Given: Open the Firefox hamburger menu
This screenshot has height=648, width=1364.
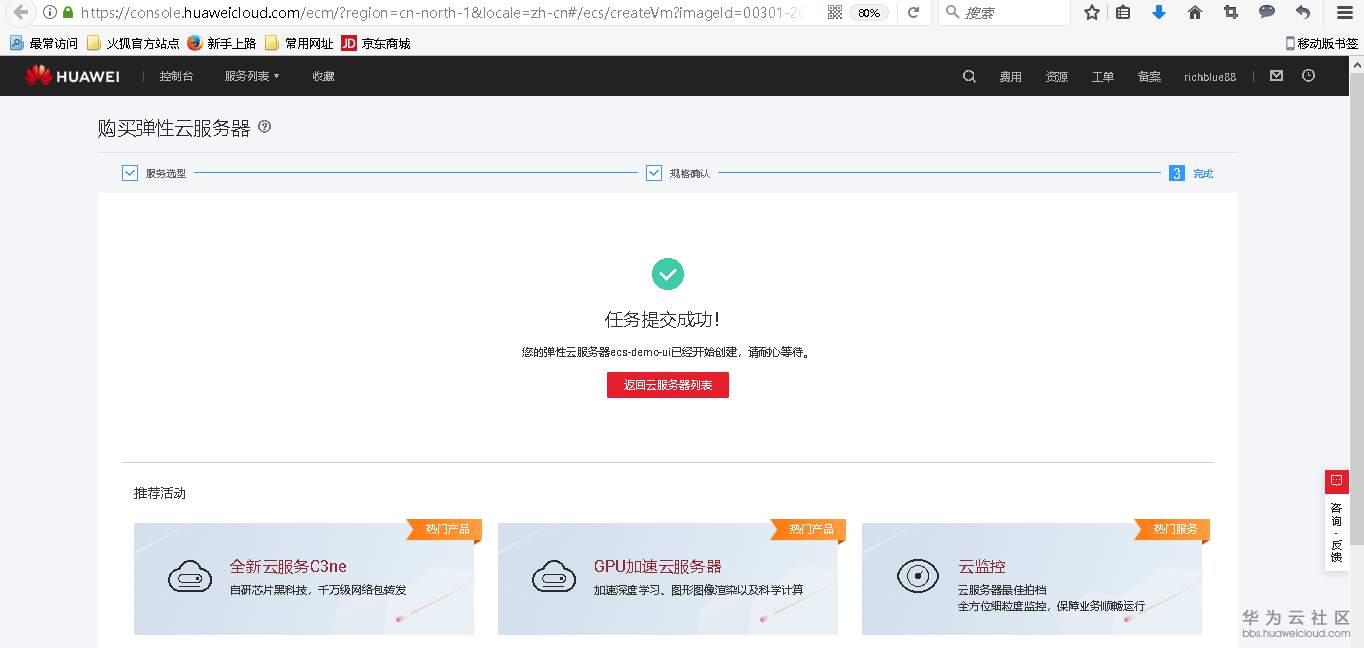Looking at the screenshot, I should [x=1344, y=13].
